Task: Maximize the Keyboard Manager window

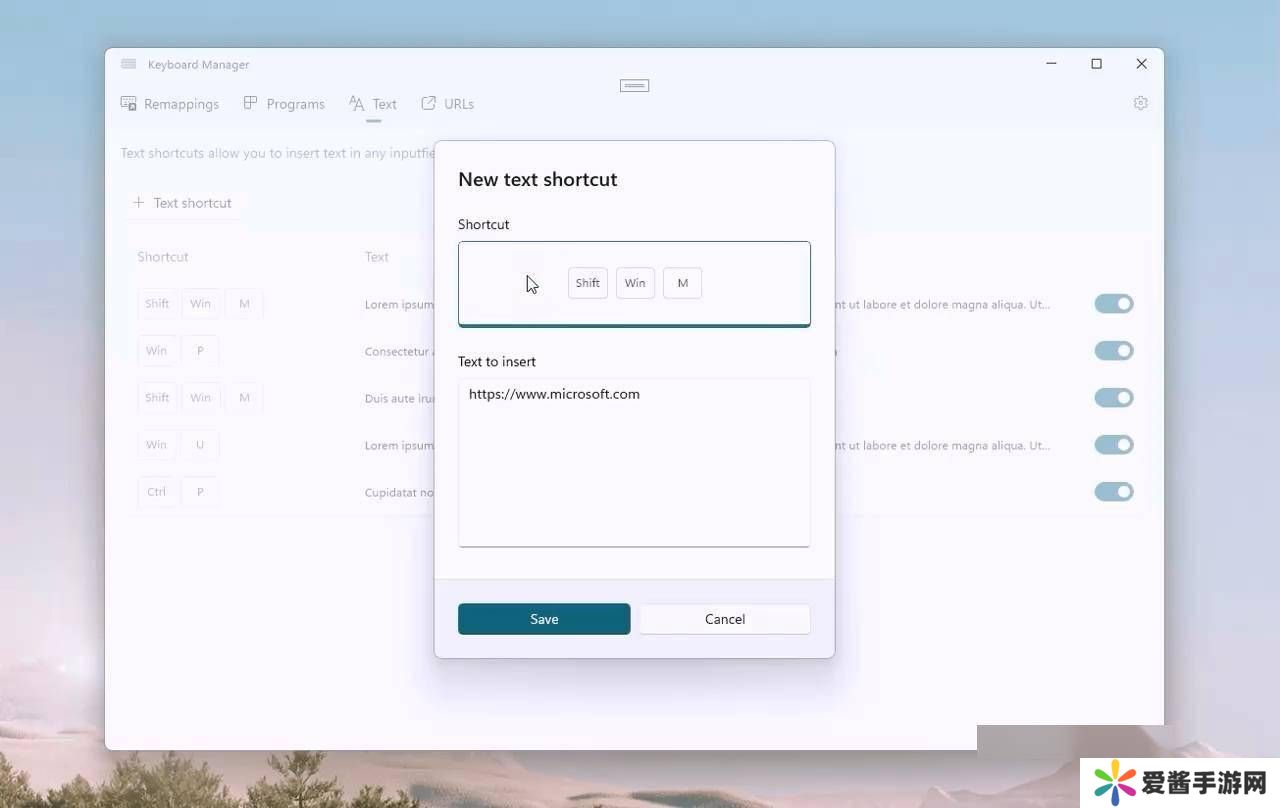Action: coord(1096,64)
